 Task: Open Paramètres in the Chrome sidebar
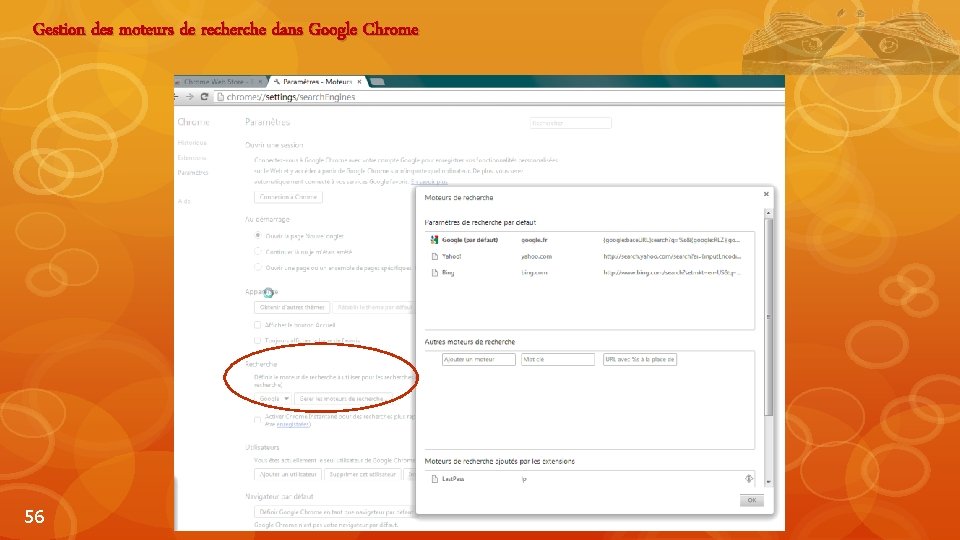[x=193, y=173]
